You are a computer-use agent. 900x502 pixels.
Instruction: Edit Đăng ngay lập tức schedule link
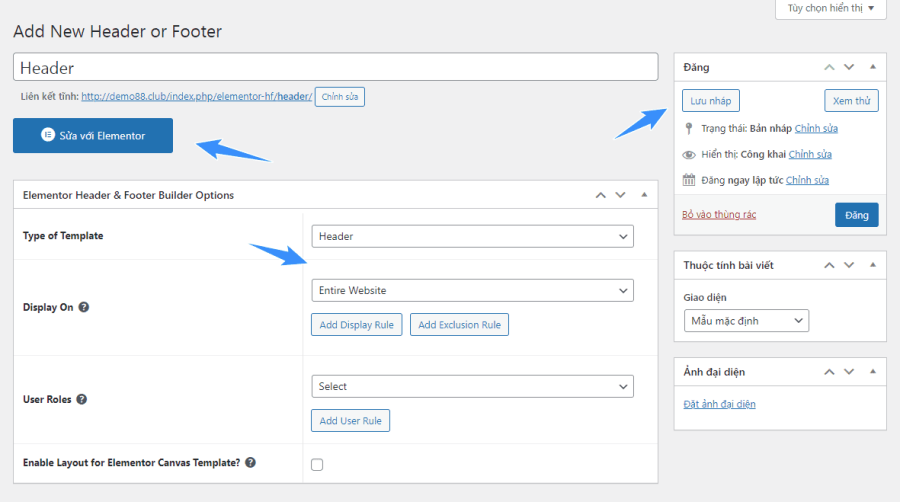[x=807, y=180]
